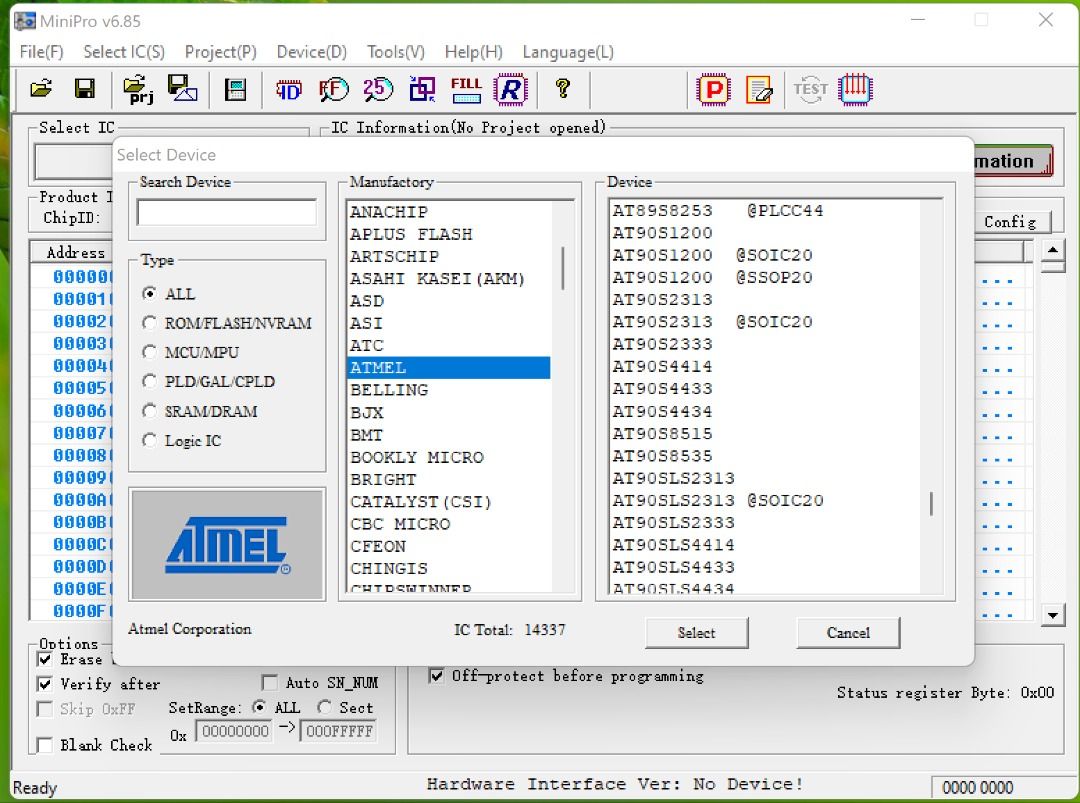
Task: Enable the Auto SN_NUM checkbox
Action: coord(270,682)
